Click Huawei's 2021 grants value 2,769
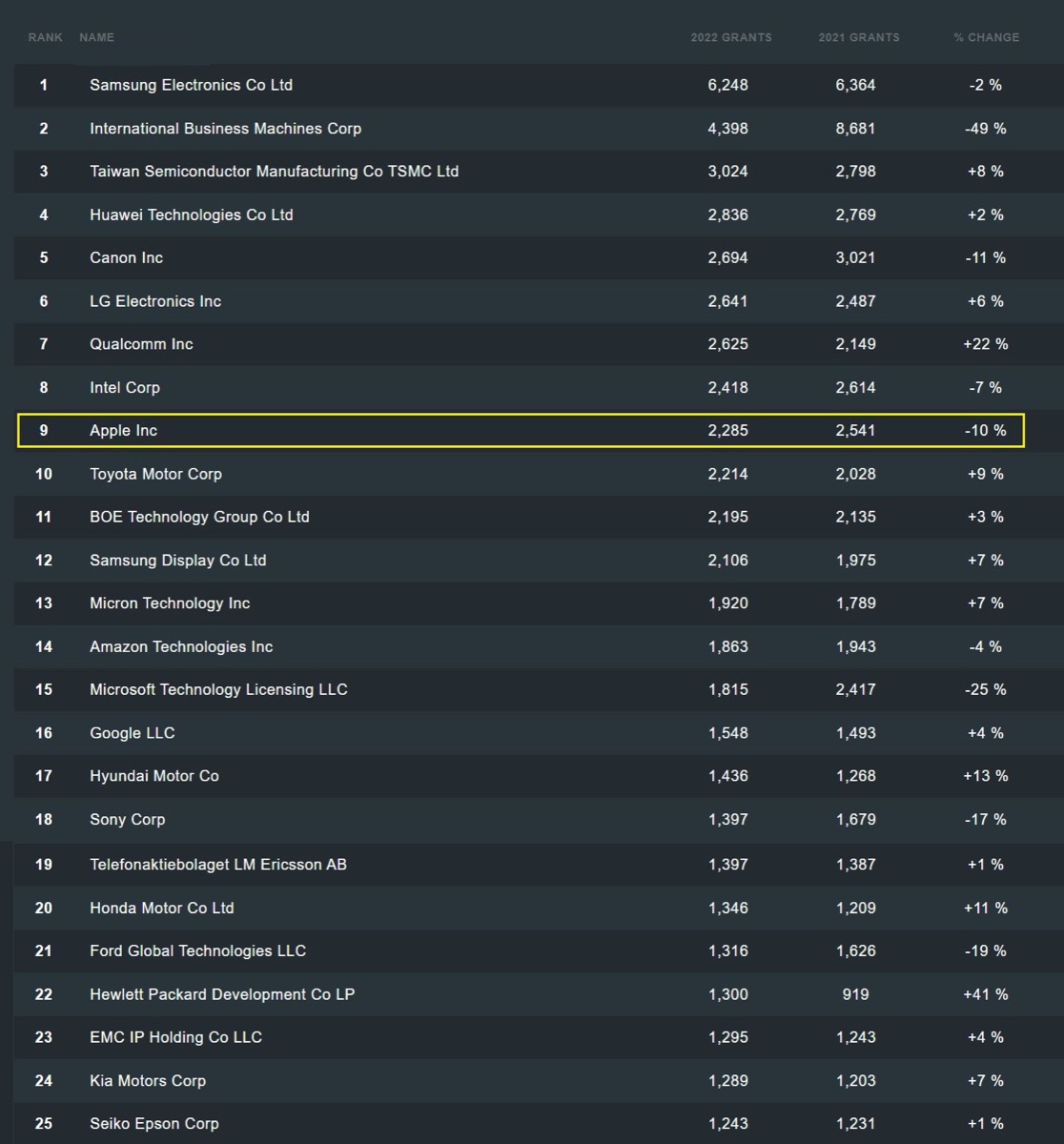The image size is (1064, 1144). (x=855, y=214)
